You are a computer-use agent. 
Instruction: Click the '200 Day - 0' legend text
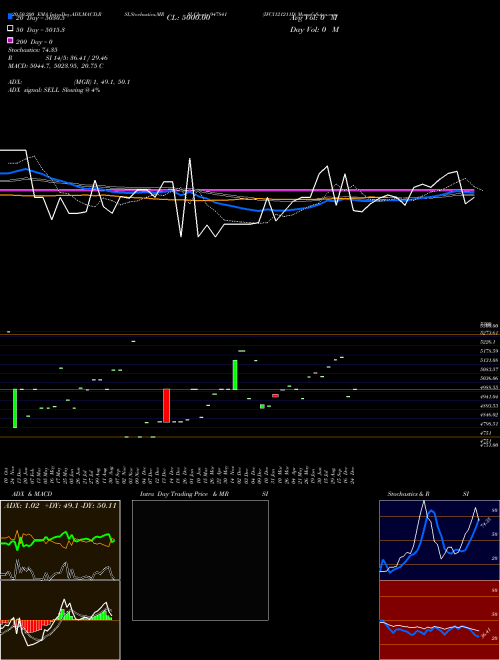click(x=34, y=42)
